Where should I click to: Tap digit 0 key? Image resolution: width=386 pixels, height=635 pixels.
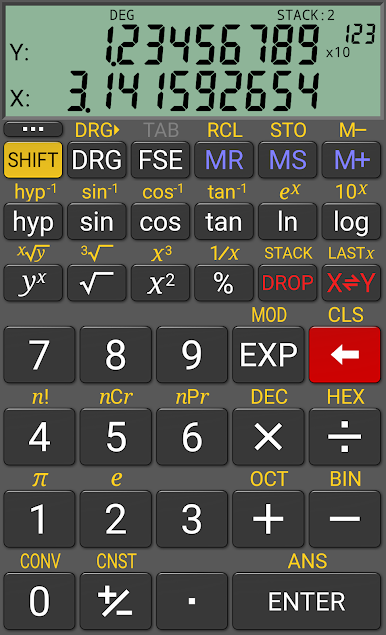[x=39, y=601]
